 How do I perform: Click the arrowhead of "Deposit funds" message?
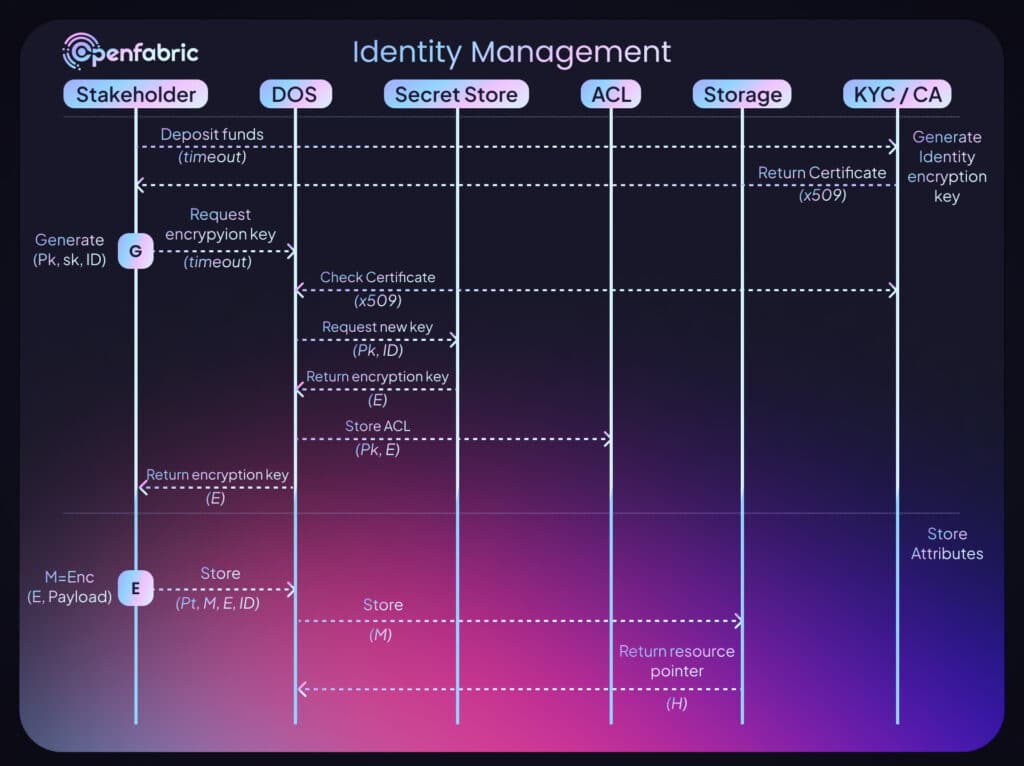tap(893, 146)
